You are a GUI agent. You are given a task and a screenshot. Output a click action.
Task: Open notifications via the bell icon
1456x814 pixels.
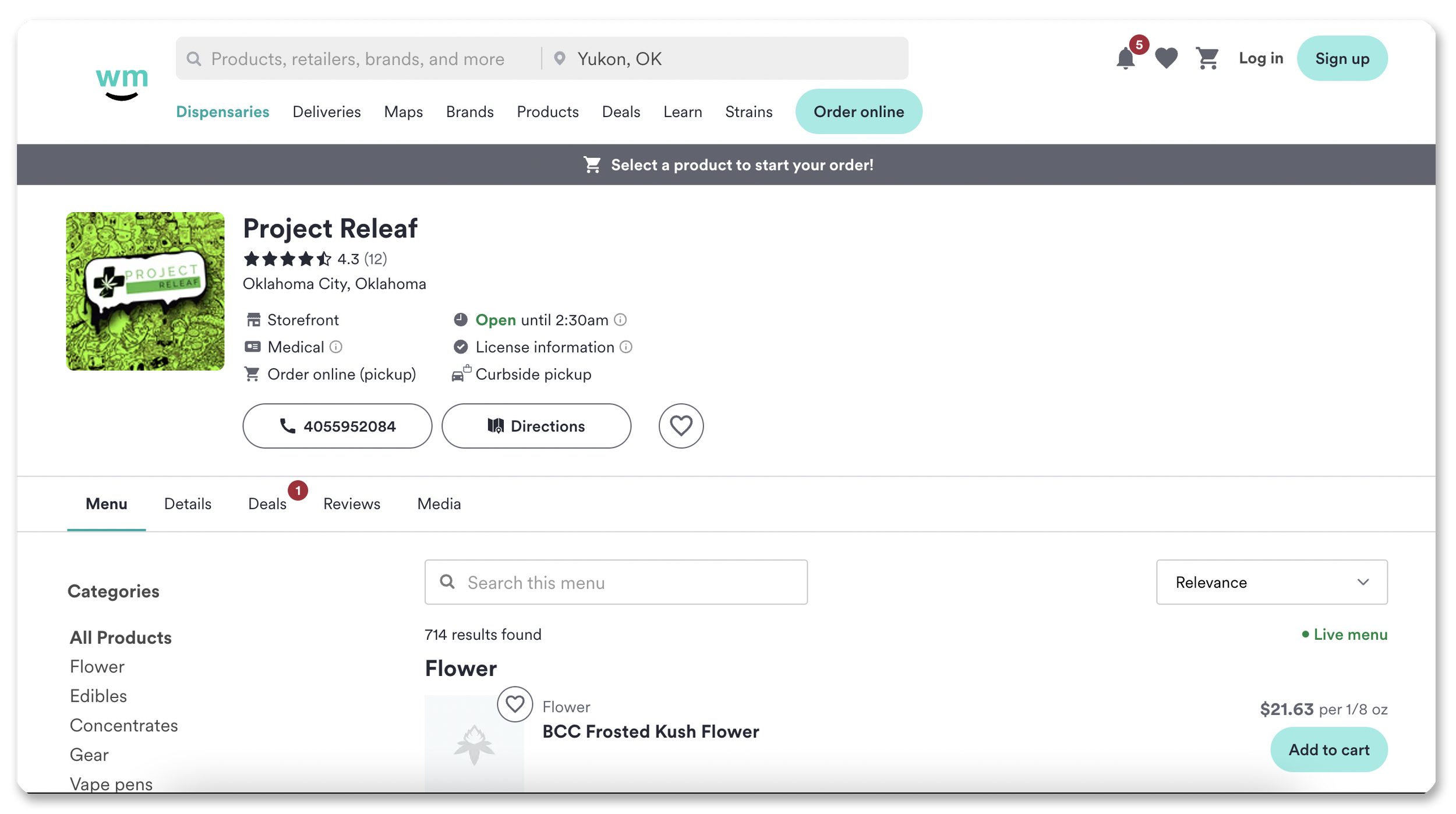click(x=1125, y=58)
